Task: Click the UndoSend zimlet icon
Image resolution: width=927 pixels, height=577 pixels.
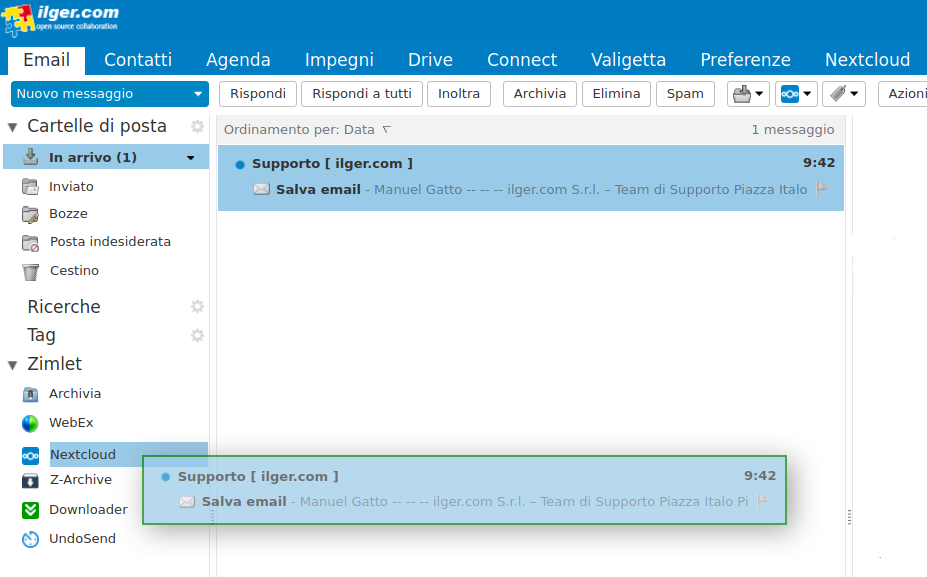Action: pos(30,539)
